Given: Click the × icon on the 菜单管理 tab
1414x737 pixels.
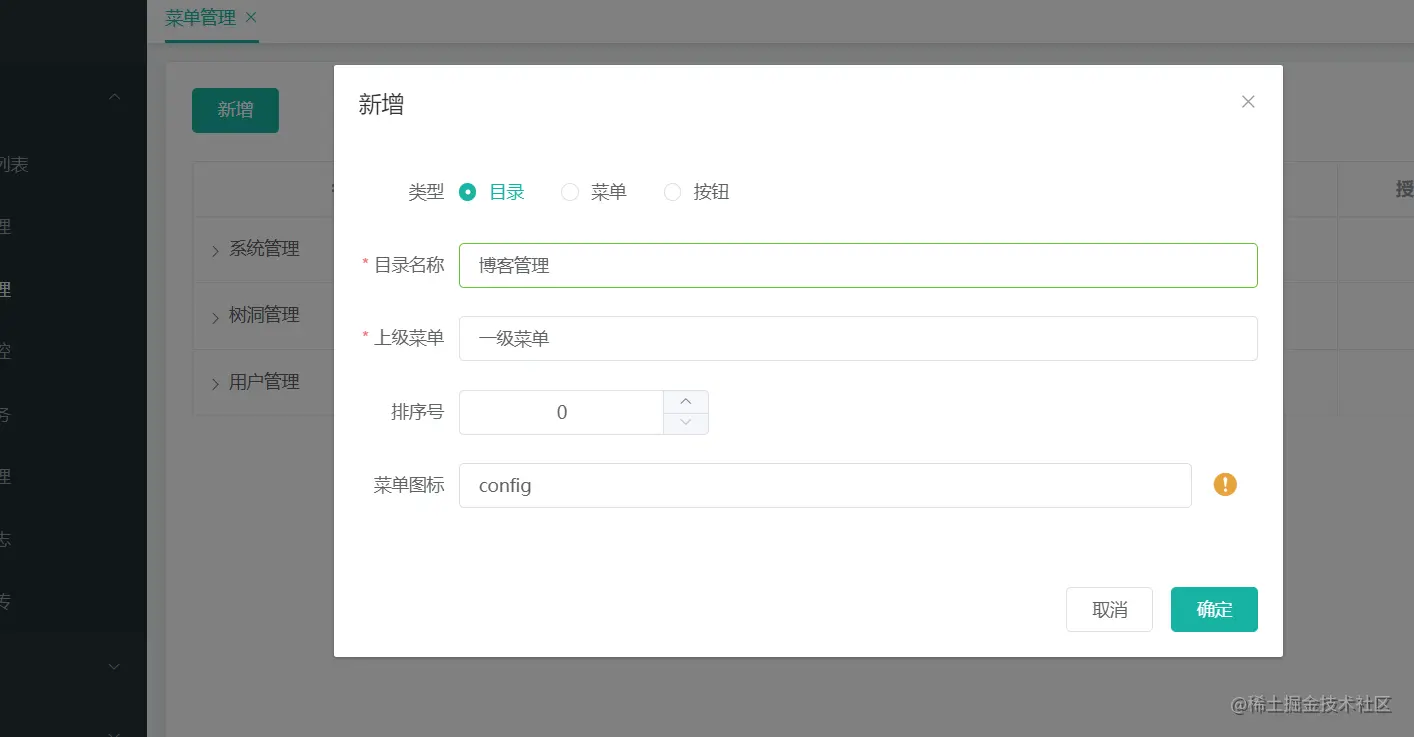Looking at the screenshot, I should [x=250, y=17].
